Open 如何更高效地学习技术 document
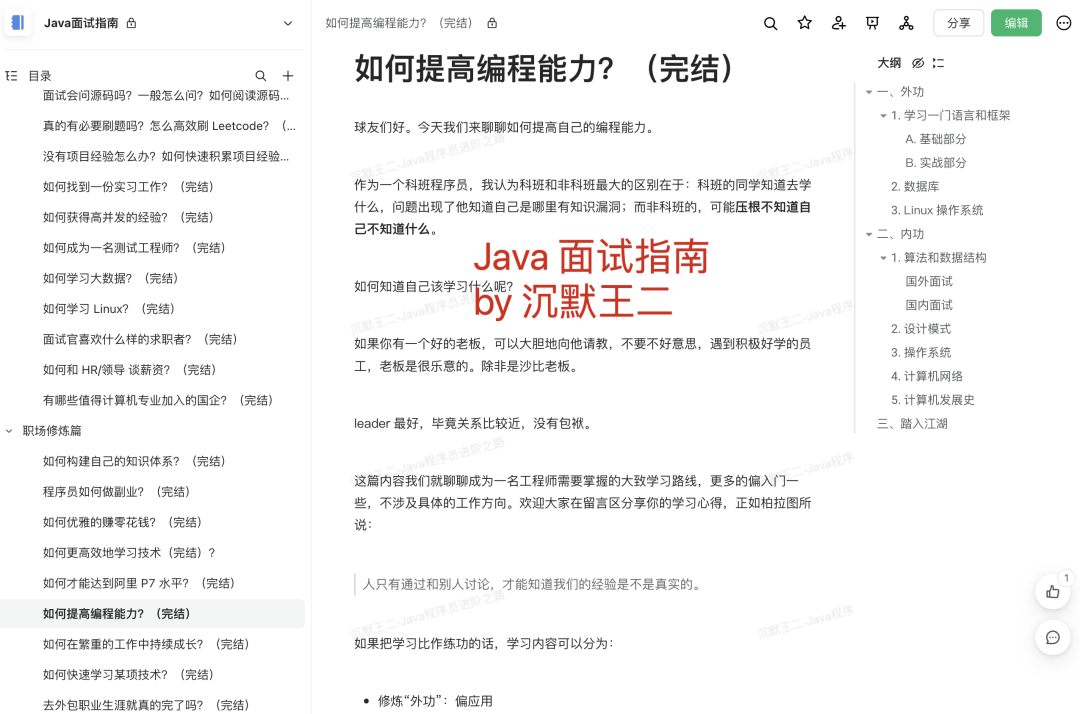The height and width of the screenshot is (714, 1080). (129, 553)
